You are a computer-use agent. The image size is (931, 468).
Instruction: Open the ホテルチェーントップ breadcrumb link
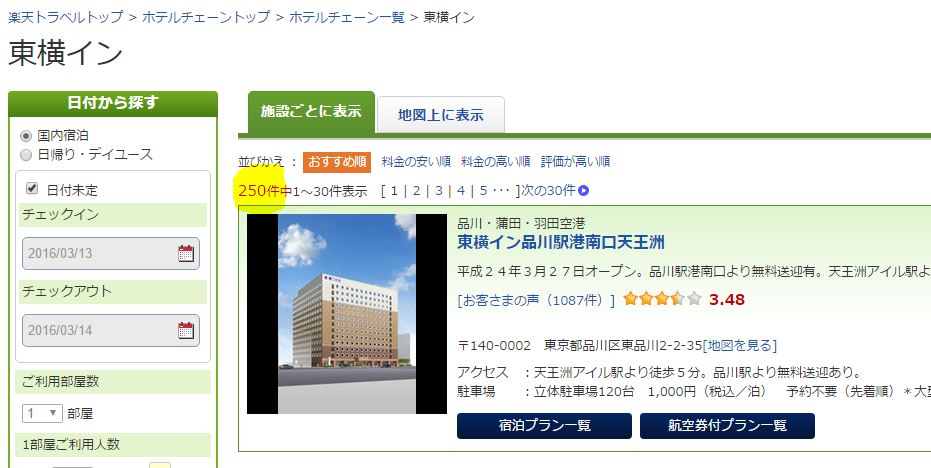click(x=205, y=17)
